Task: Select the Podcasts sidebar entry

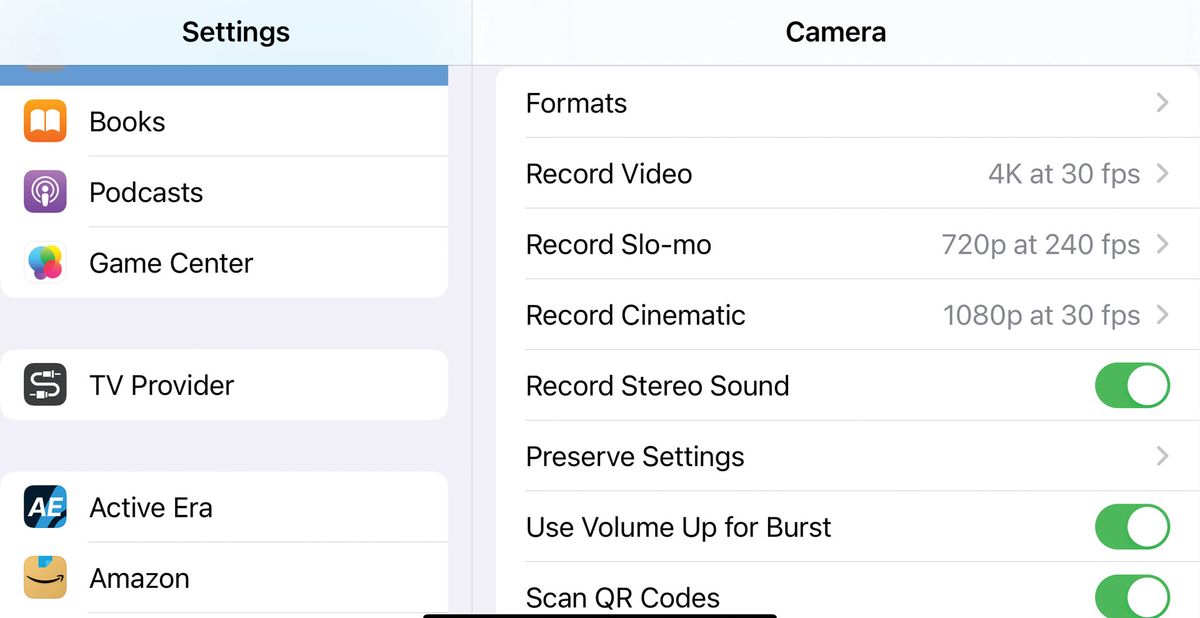Action: [146, 192]
